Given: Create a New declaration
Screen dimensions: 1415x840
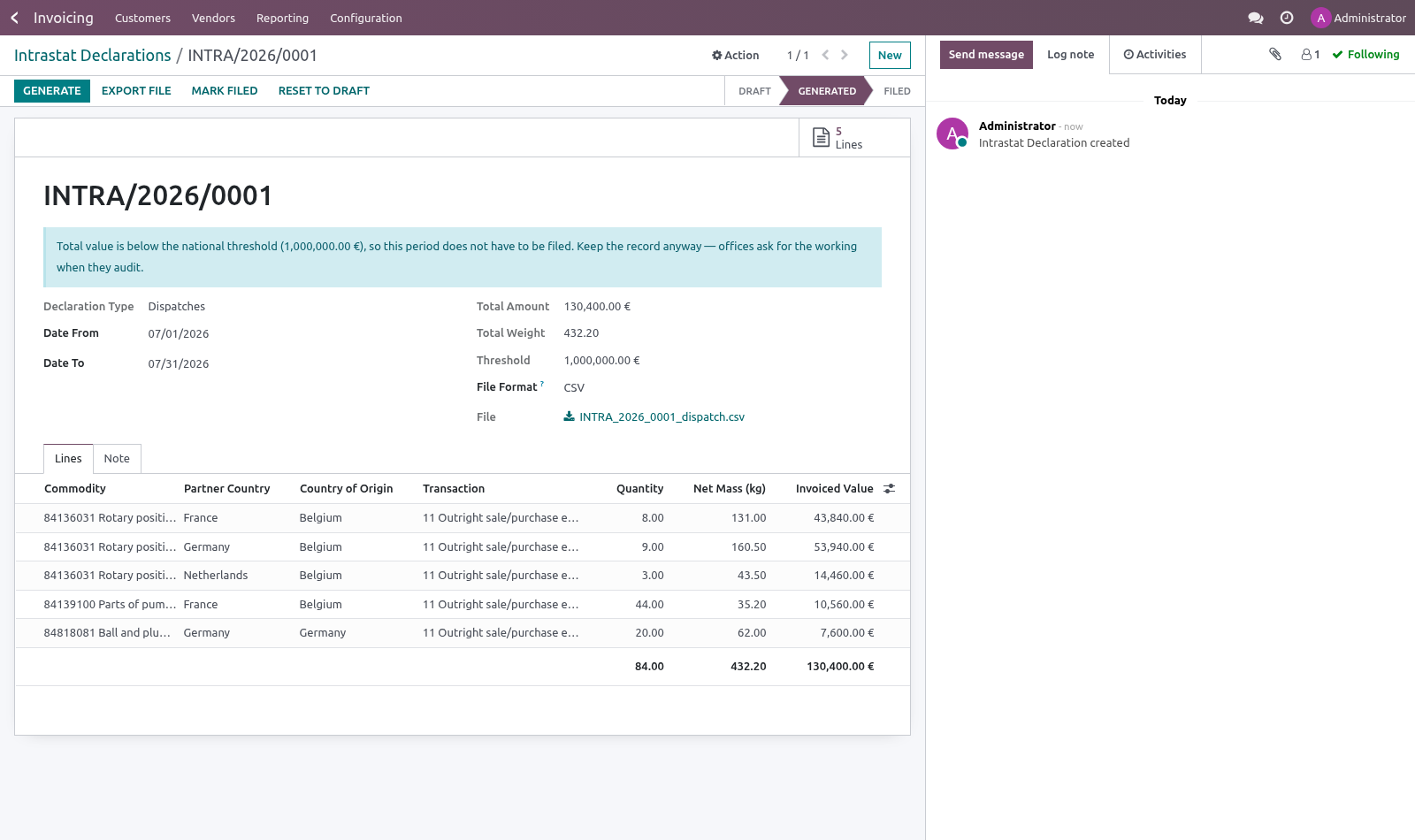Looking at the screenshot, I should [890, 55].
